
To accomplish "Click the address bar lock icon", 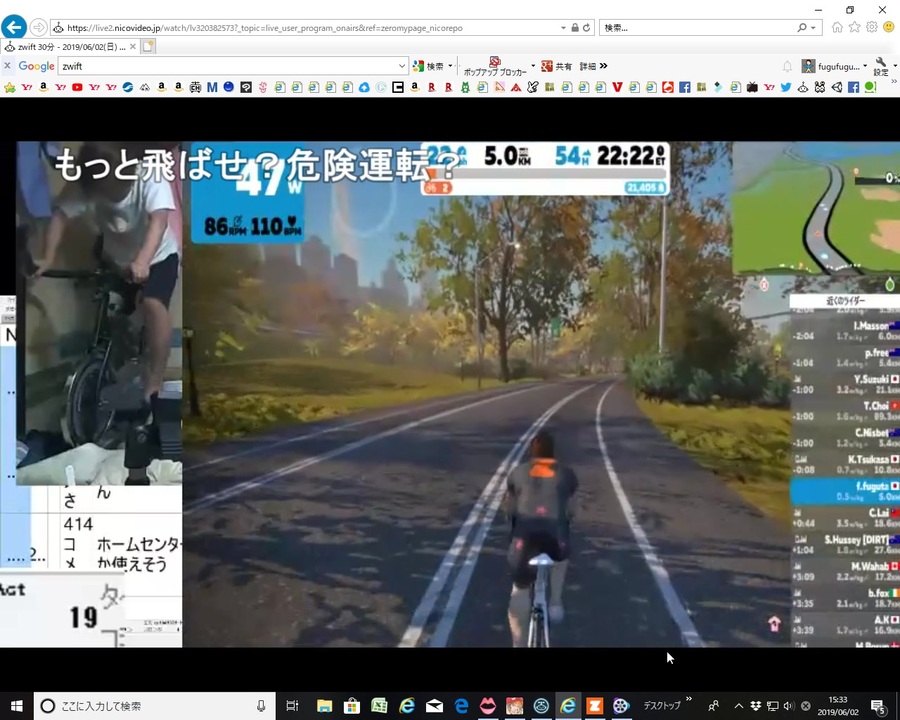I will click(x=575, y=28).
